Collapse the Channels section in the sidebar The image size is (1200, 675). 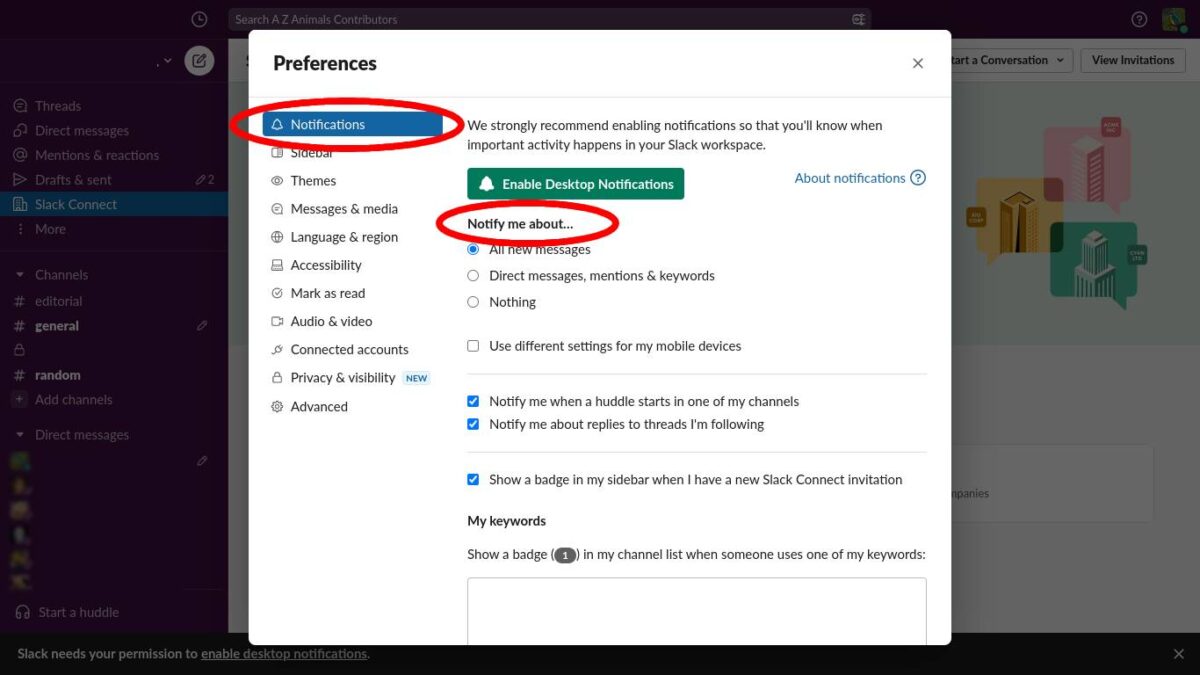[19, 275]
